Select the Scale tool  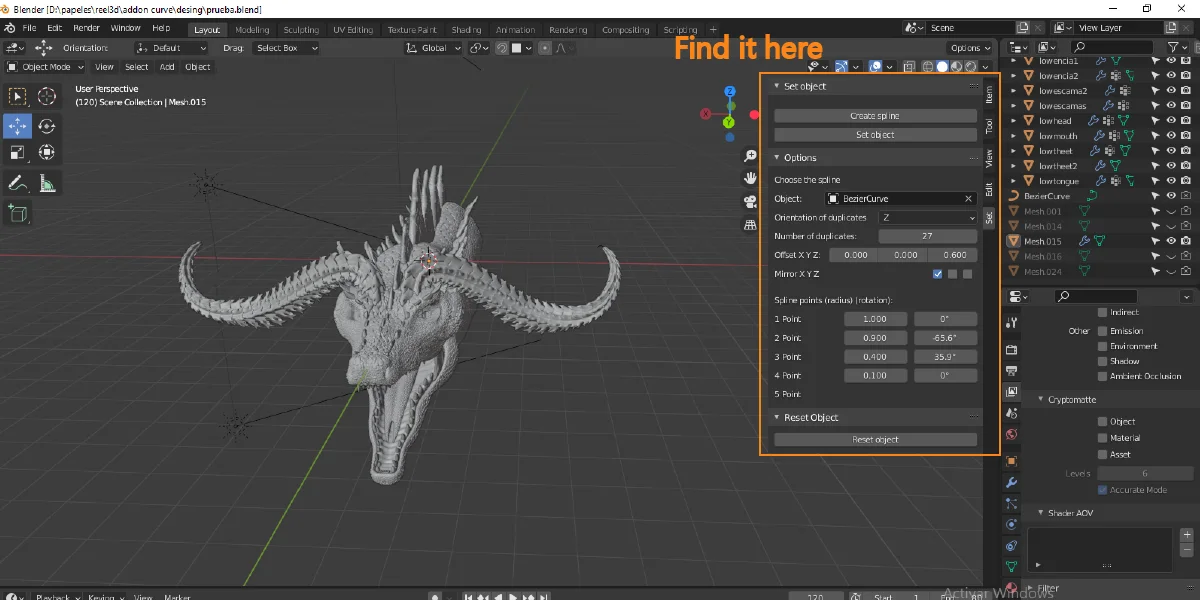click(17, 152)
